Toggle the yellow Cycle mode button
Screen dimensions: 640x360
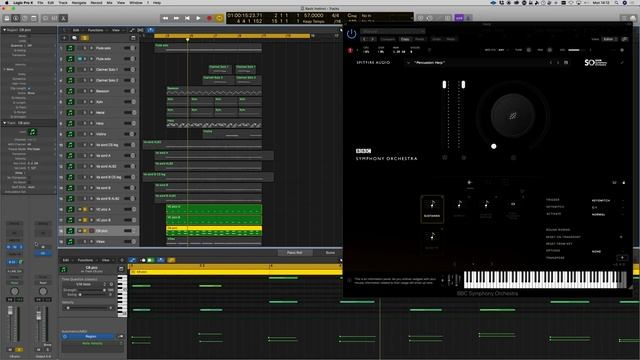click(x=220, y=18)
